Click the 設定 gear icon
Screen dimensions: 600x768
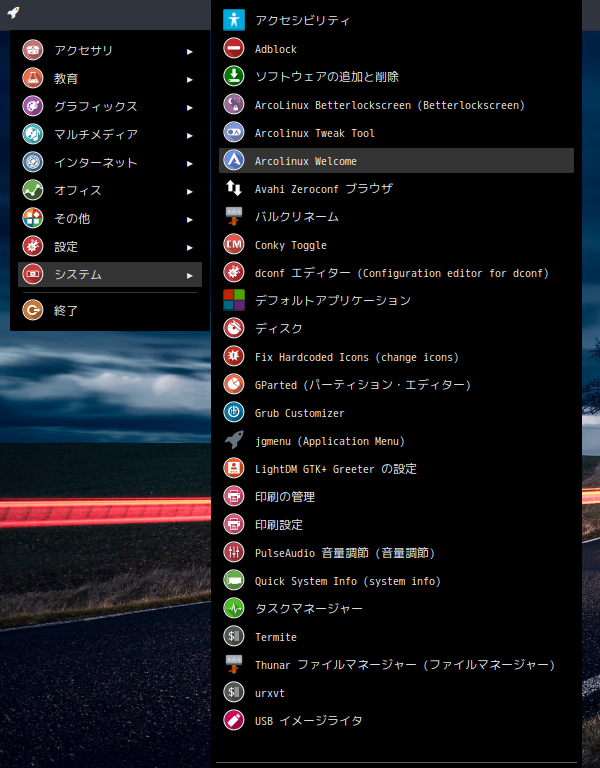point(33,246)
